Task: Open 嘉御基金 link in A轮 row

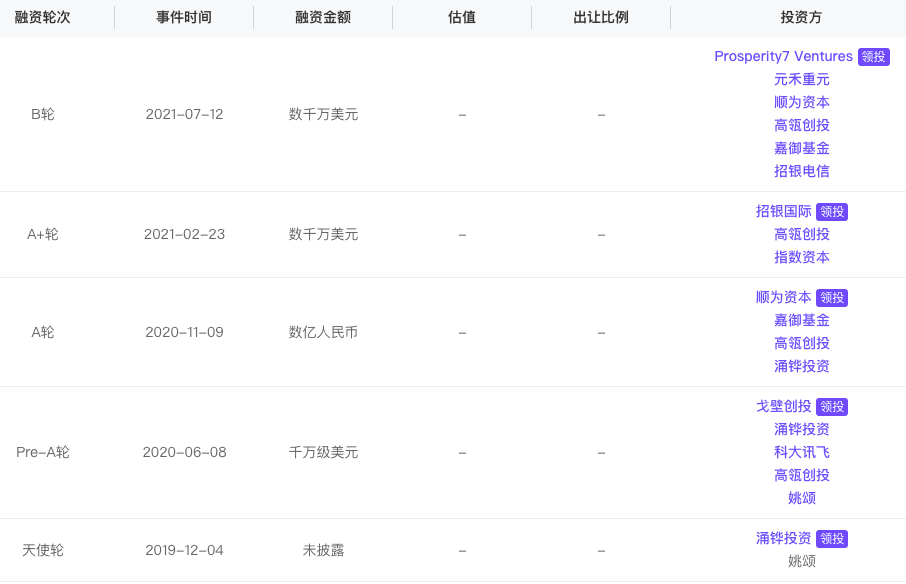Action: [801, 321]
